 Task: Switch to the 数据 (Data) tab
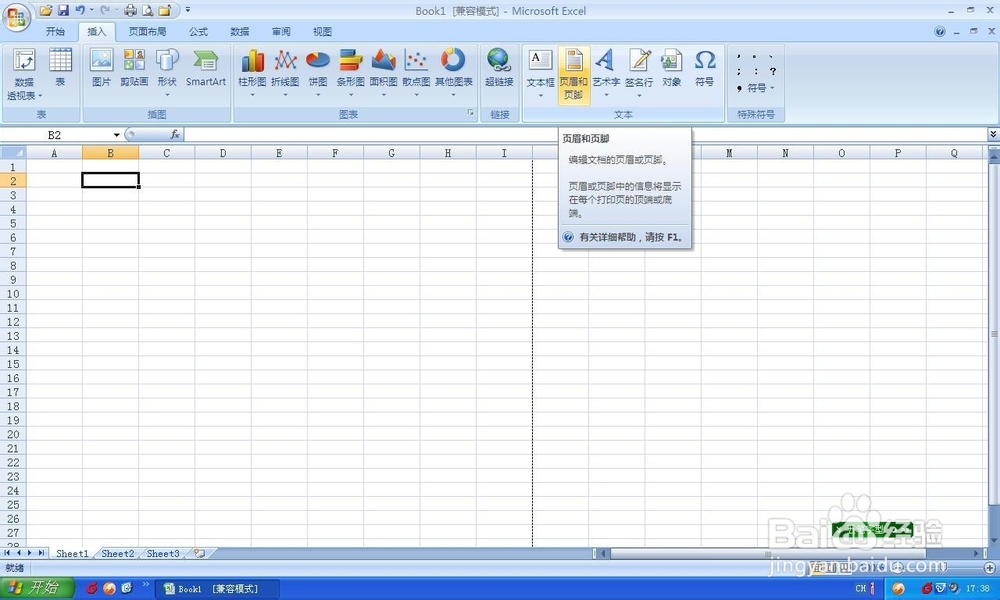click(x=240, y=31)
